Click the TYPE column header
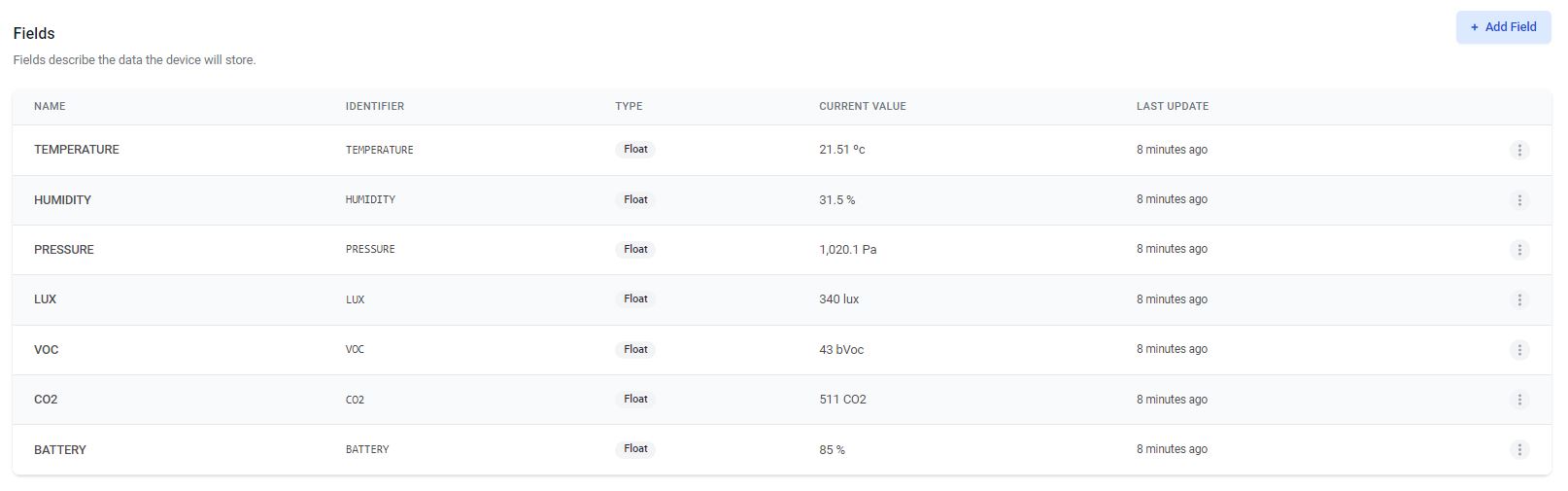 coord(629,106)
